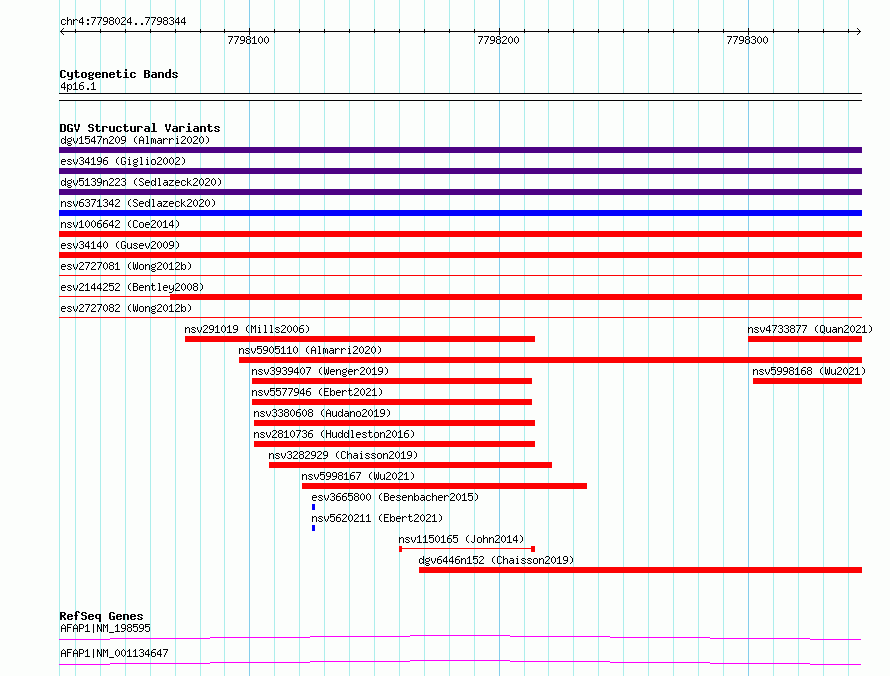Open the esv2144252 (Bentley2008) label

pos(132,287)
